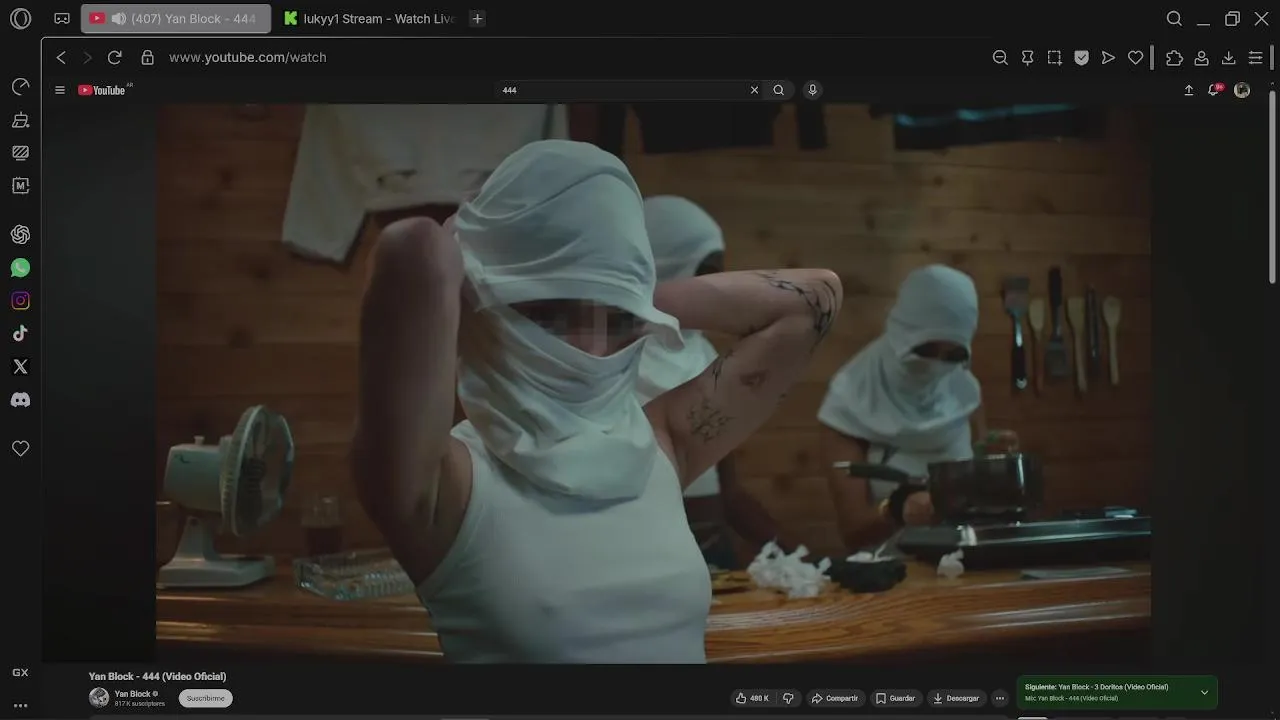The height and width of the screenshot is (720, 1280).
Task: Open ChatGPT from the sidebar
Action: (x=20, y=235)
